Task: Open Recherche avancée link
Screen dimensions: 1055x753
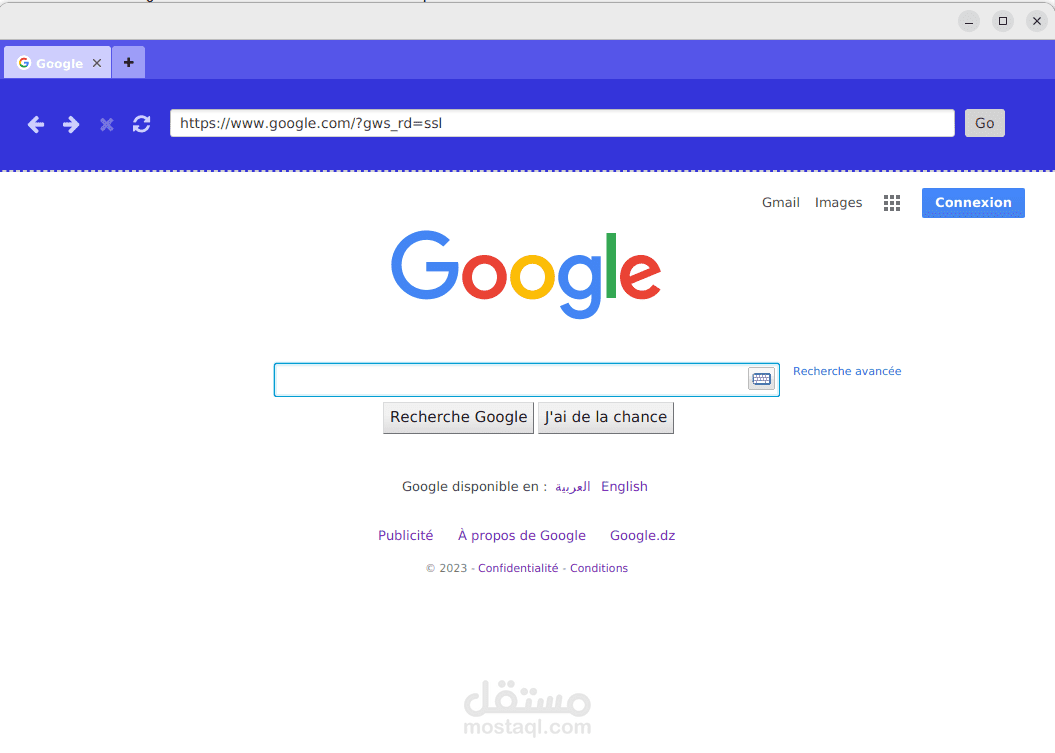Action: click(x=847, y=371)
